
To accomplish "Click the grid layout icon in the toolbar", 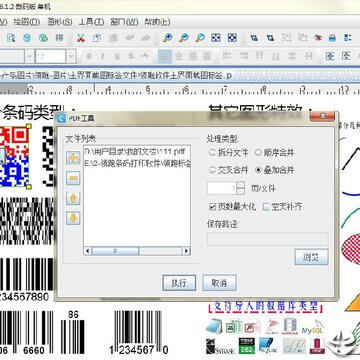I will [59, 38].
